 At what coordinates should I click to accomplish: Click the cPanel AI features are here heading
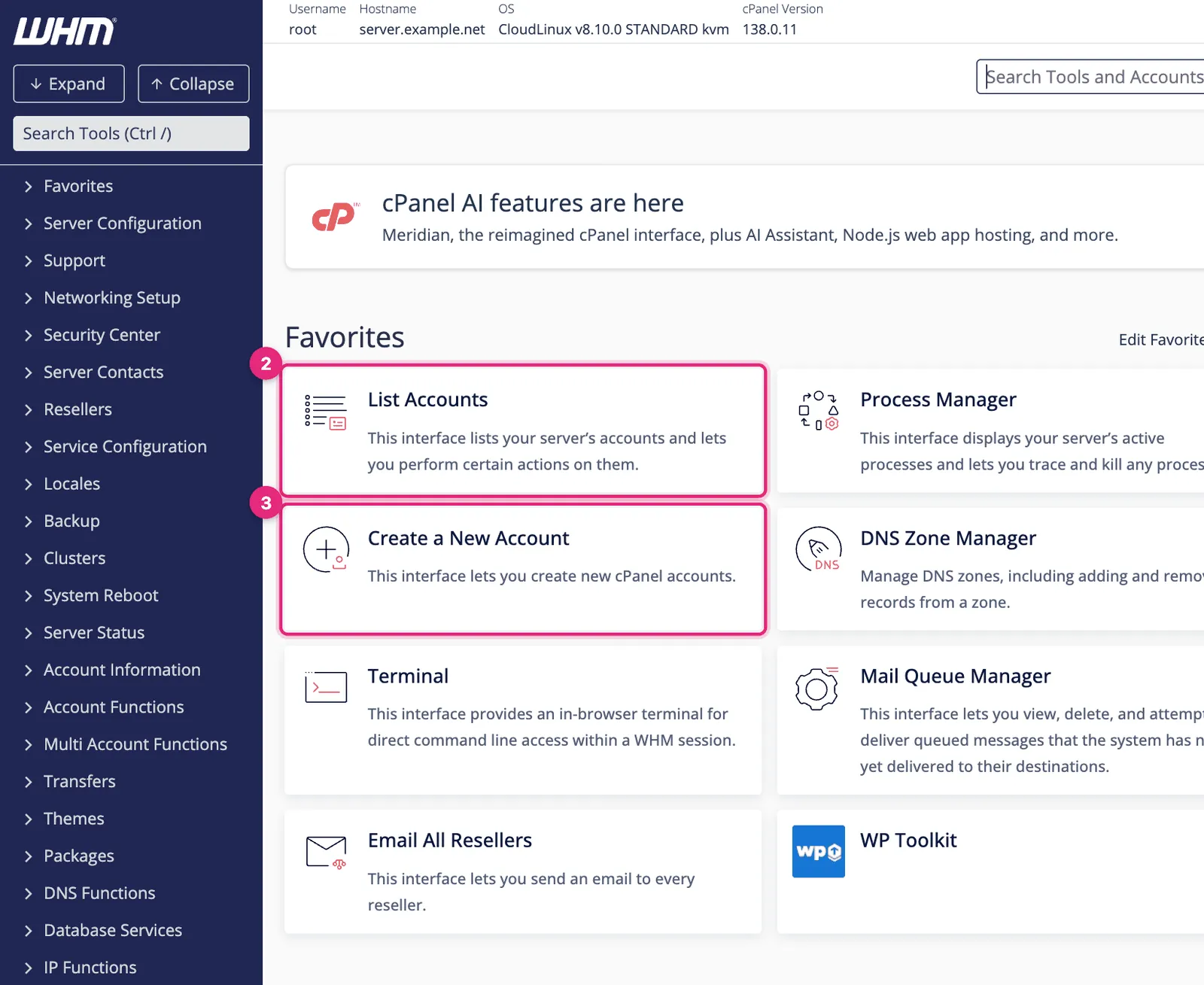[533, 203]
